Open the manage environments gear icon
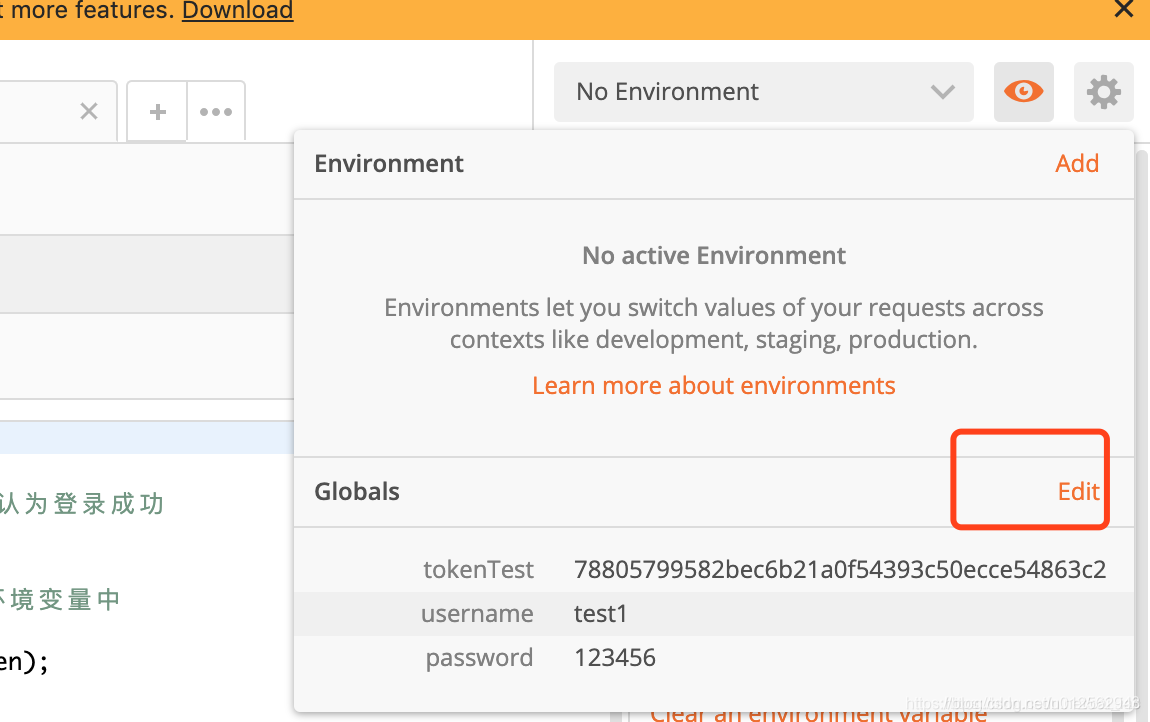The height and width of the screenshot is (722, 1150). tap(1103, 92)
